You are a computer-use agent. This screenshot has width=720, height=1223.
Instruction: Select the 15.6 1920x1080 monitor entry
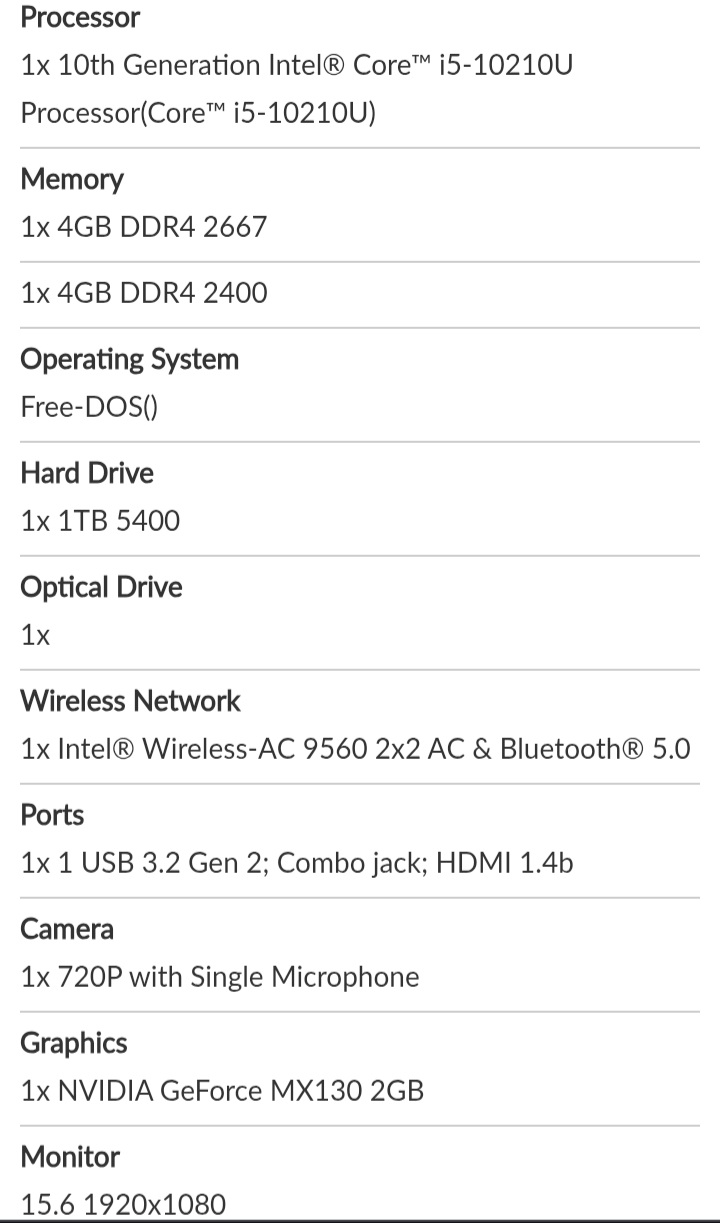coord(123,1204)
